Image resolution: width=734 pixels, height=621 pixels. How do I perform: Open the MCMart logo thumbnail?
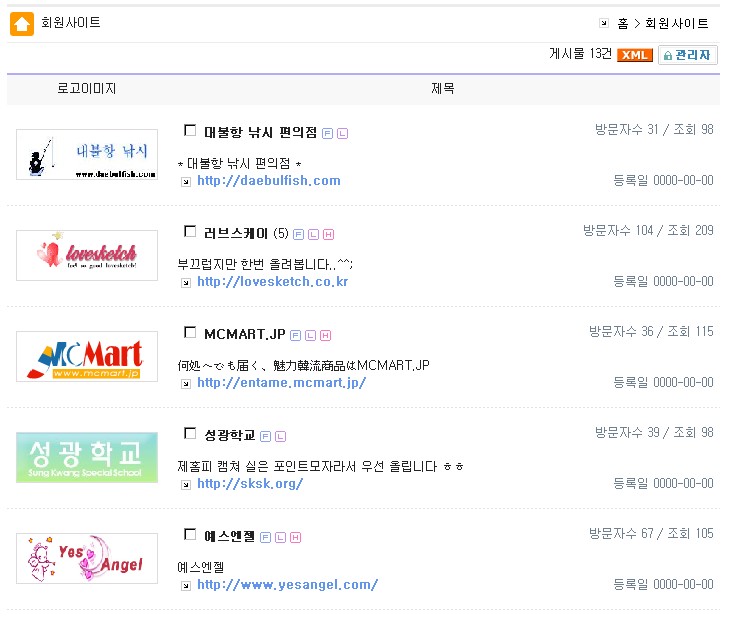coord(87,357)
